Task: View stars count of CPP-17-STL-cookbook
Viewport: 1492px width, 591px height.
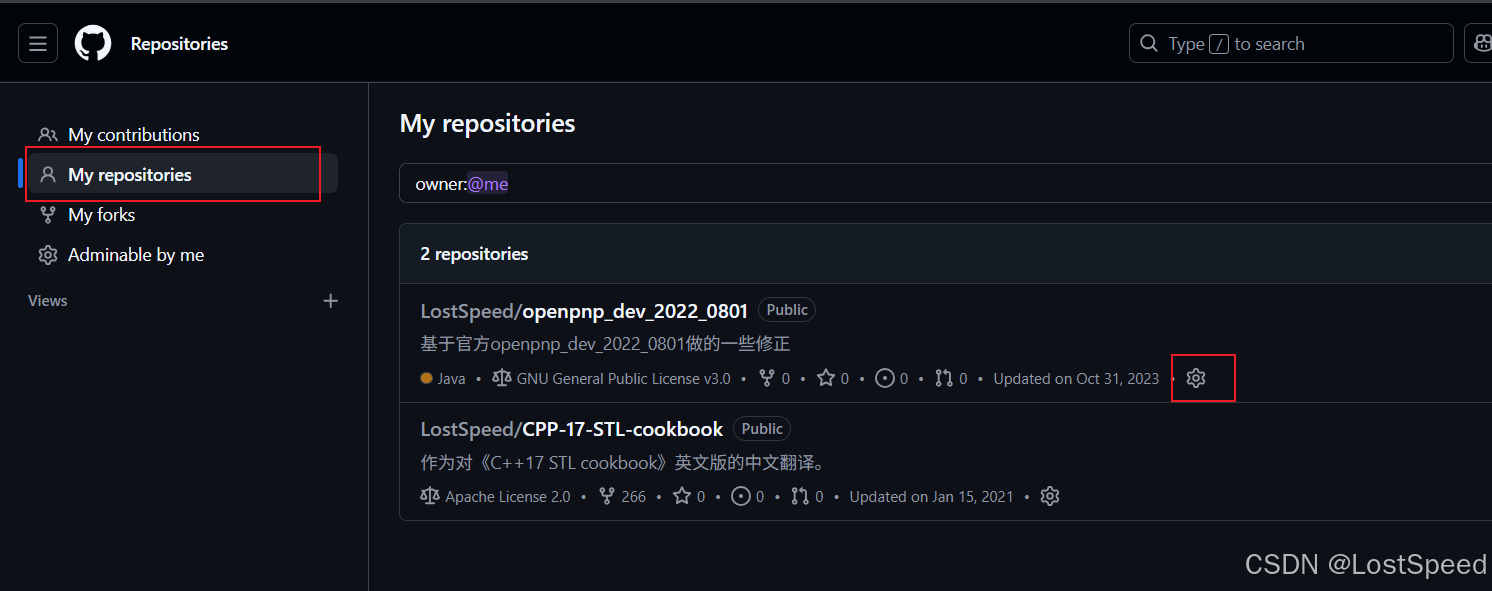Action: click(689, 496)
